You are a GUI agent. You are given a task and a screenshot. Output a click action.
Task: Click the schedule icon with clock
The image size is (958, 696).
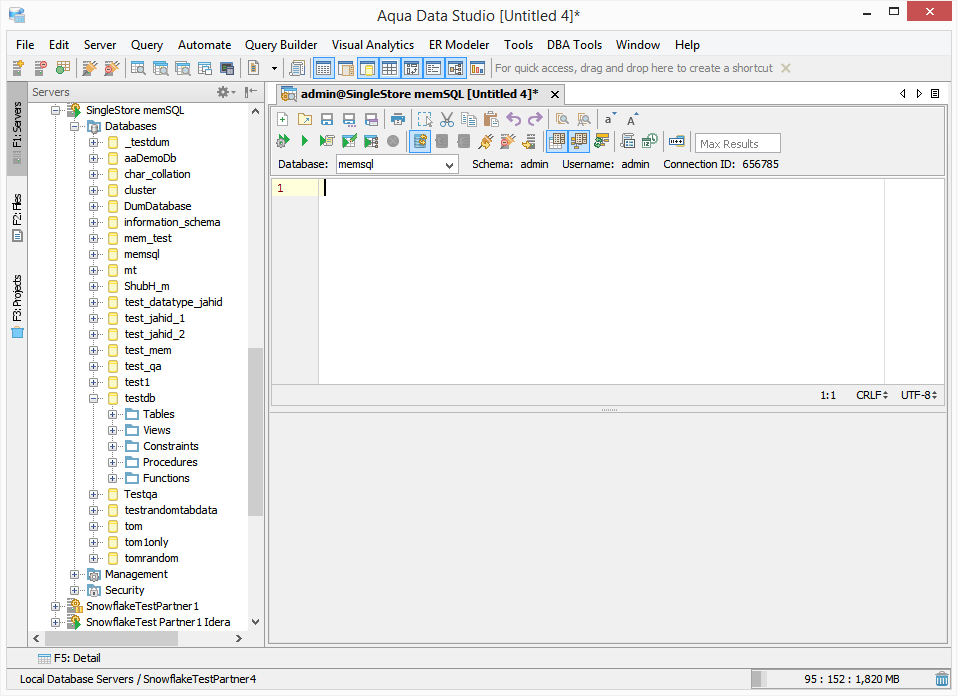(x=649, y=142)
